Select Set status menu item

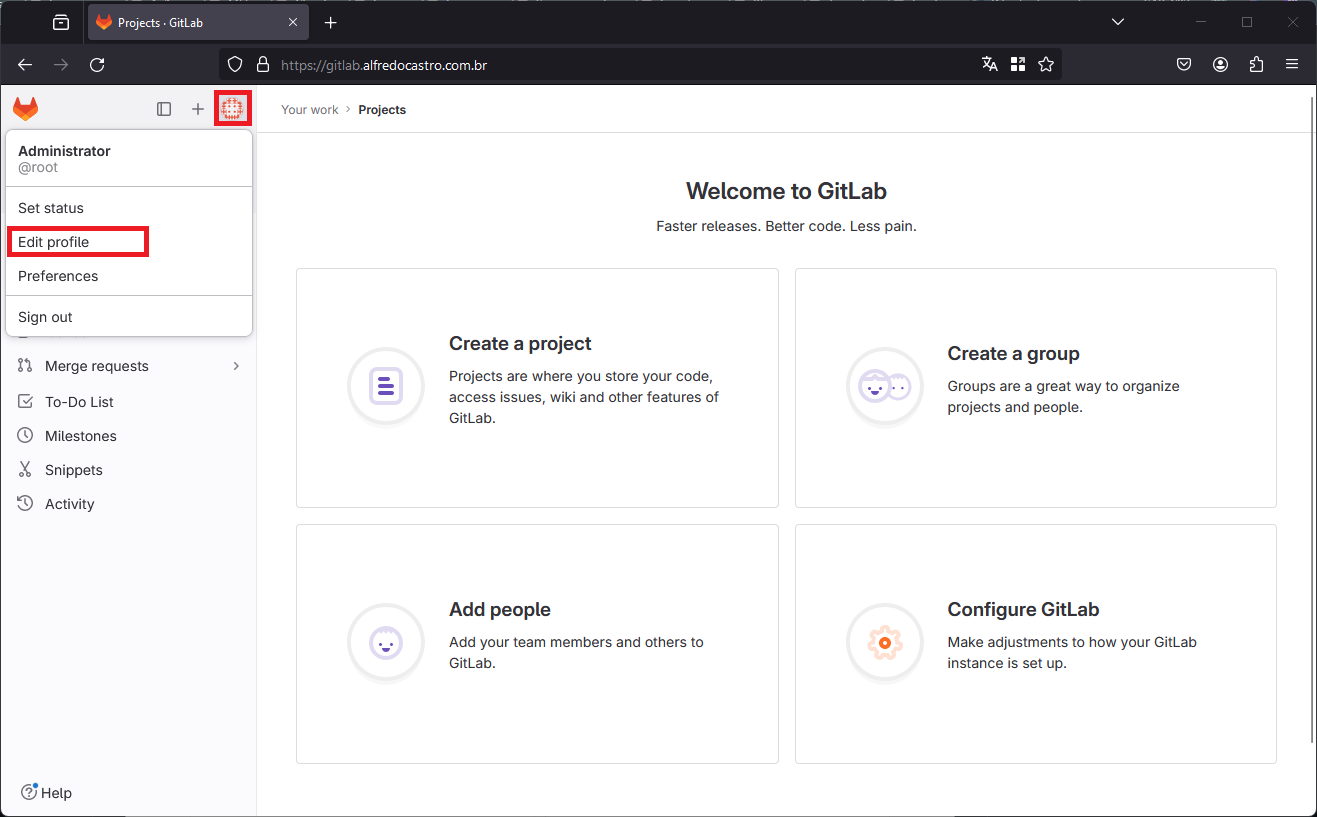(129, 208)
